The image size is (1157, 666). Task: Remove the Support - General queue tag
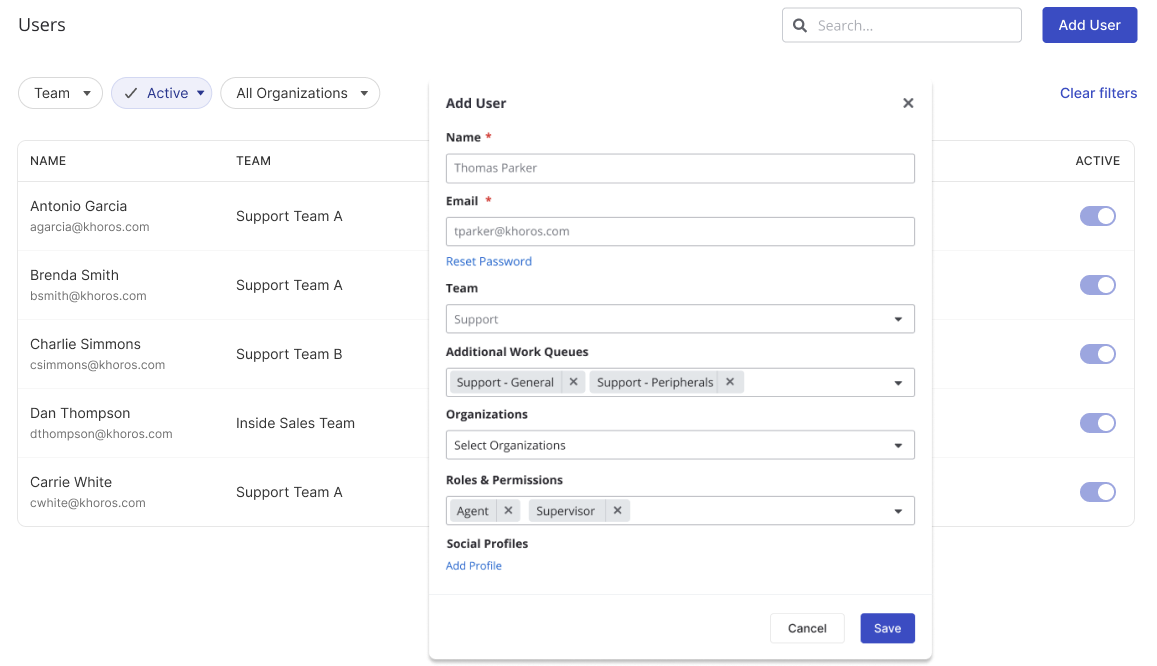(x=573, y=382)
